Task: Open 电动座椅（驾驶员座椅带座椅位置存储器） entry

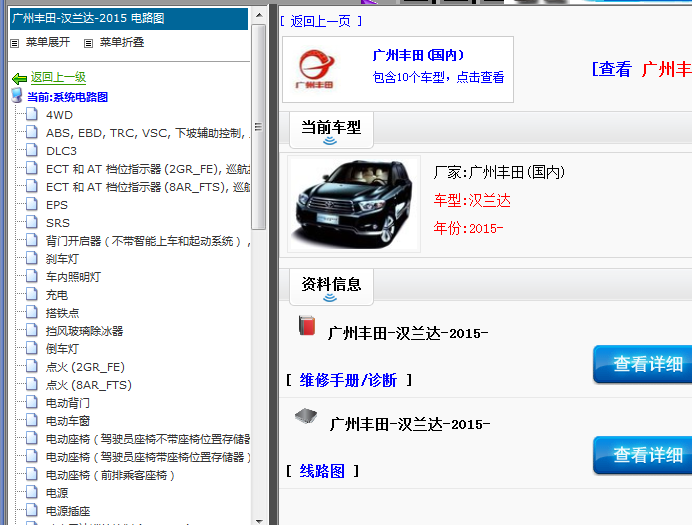Action: pyautogui.click(x=148, y=457)
